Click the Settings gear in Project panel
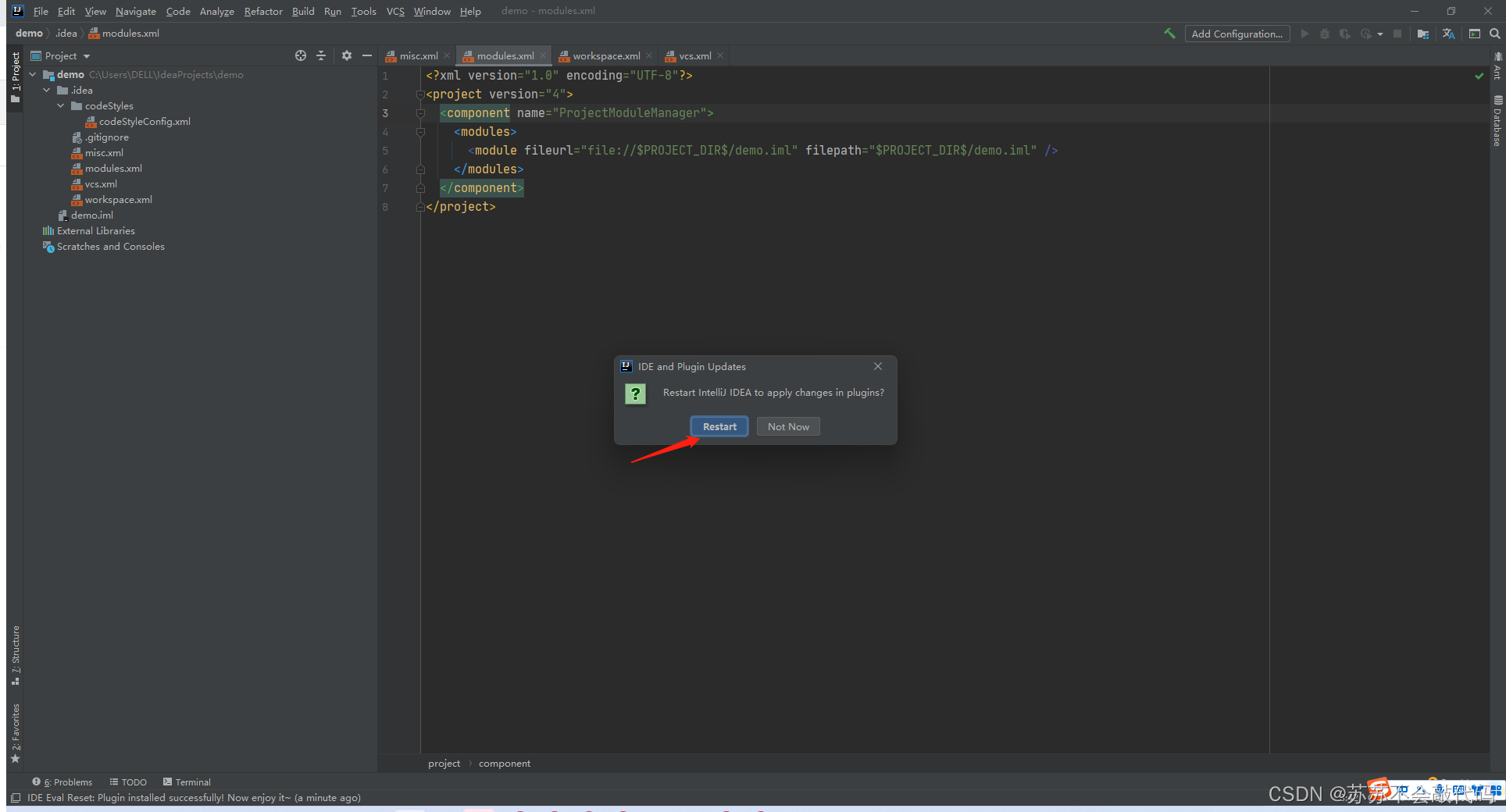 [346, 55]
